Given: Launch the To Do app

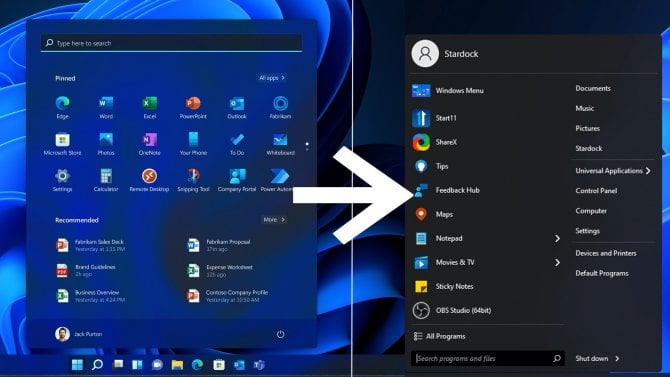Looking at the screenshot, I should 237,144.
